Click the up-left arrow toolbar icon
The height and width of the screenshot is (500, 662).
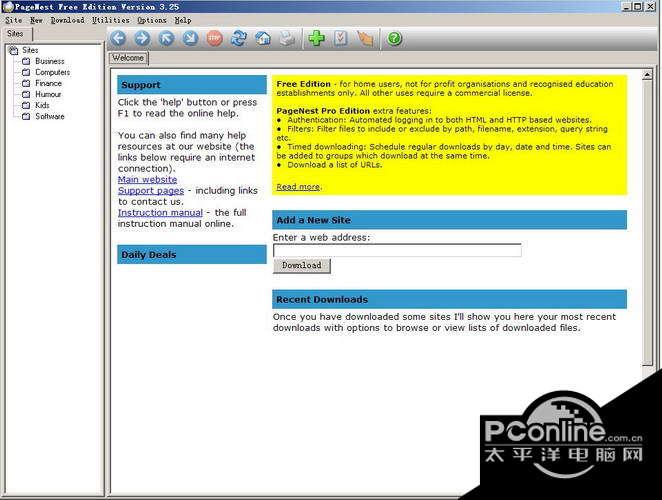(166, 39)
